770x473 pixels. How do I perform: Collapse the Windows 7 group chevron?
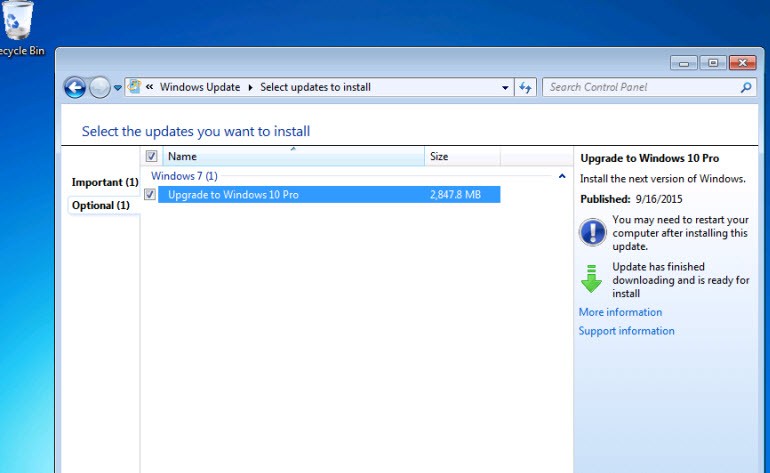pyautogui.click(x=562, y=176)
